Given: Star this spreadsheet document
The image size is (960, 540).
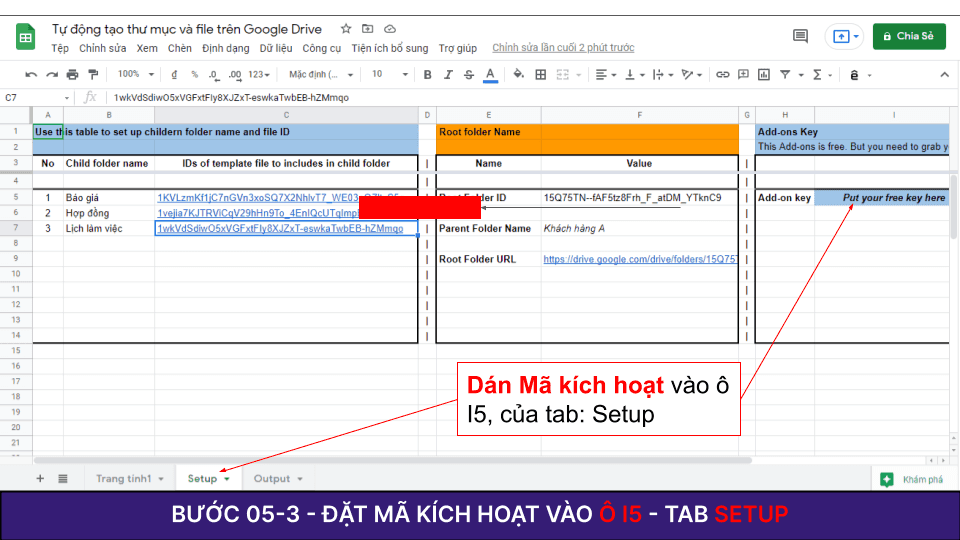Looking at the screenshot, I should (x=346, y=29).
